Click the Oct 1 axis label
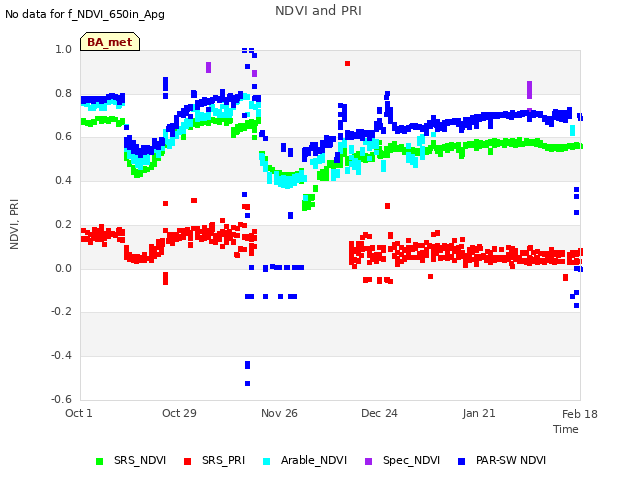Viewport: 640px width, 480px height. point(79,413)
